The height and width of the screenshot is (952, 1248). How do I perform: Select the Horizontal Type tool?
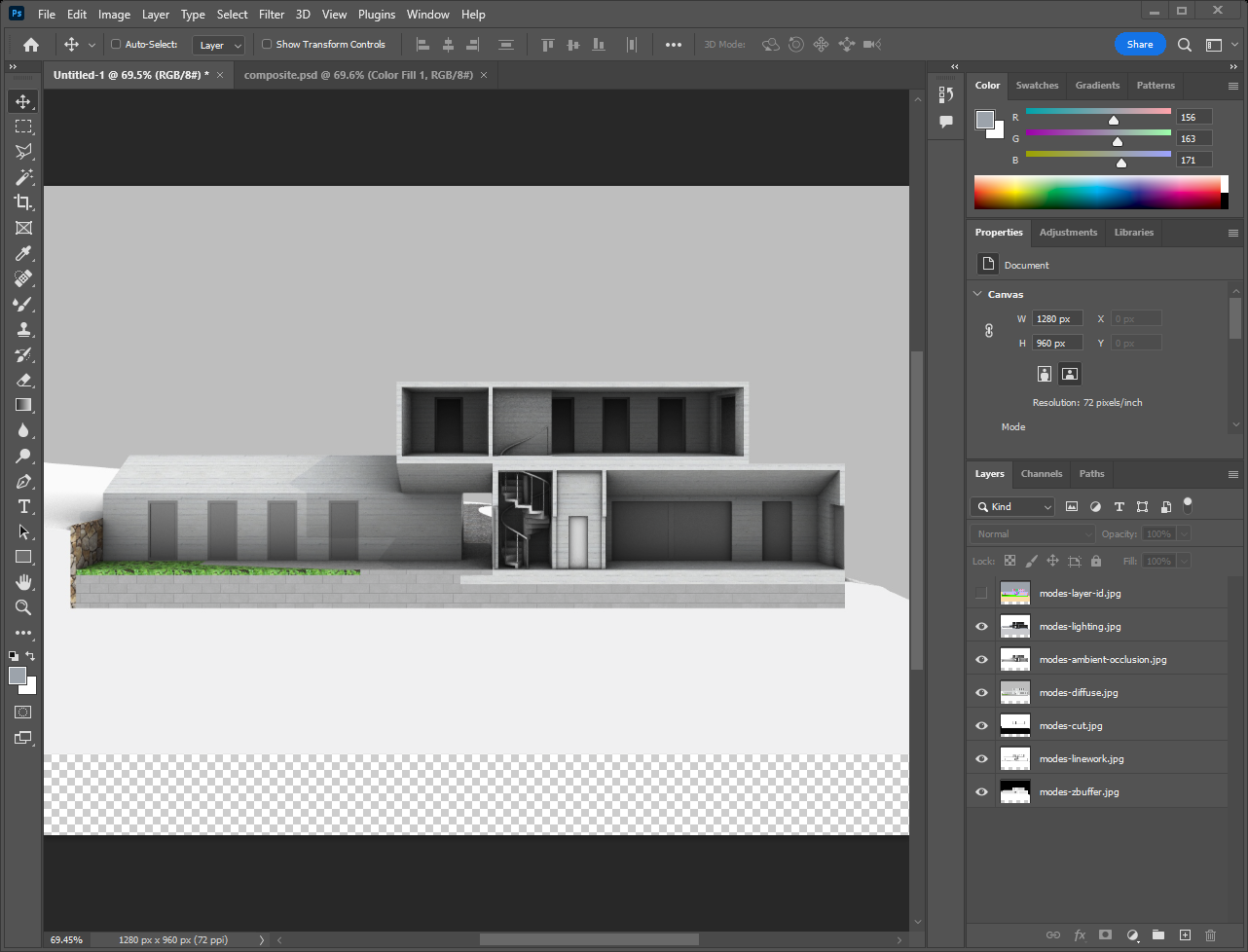coord(23,506)
